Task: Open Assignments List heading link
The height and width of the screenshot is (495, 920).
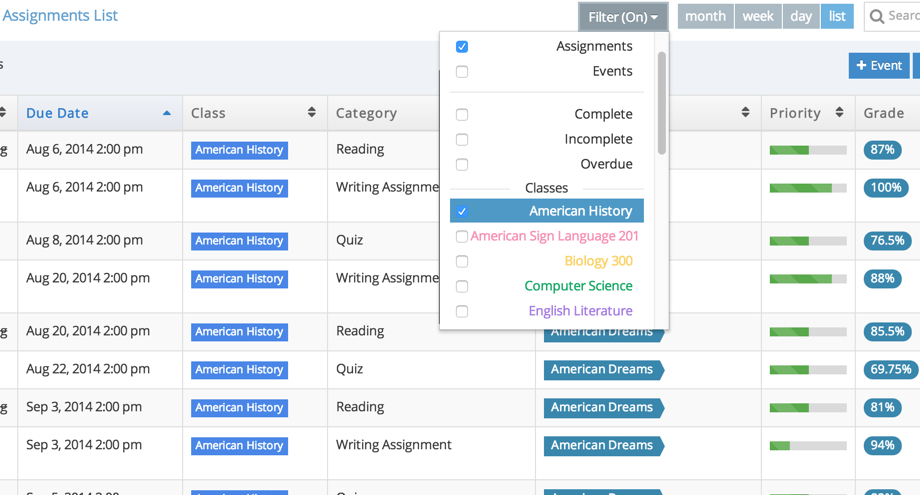Action: pos(60,16)
